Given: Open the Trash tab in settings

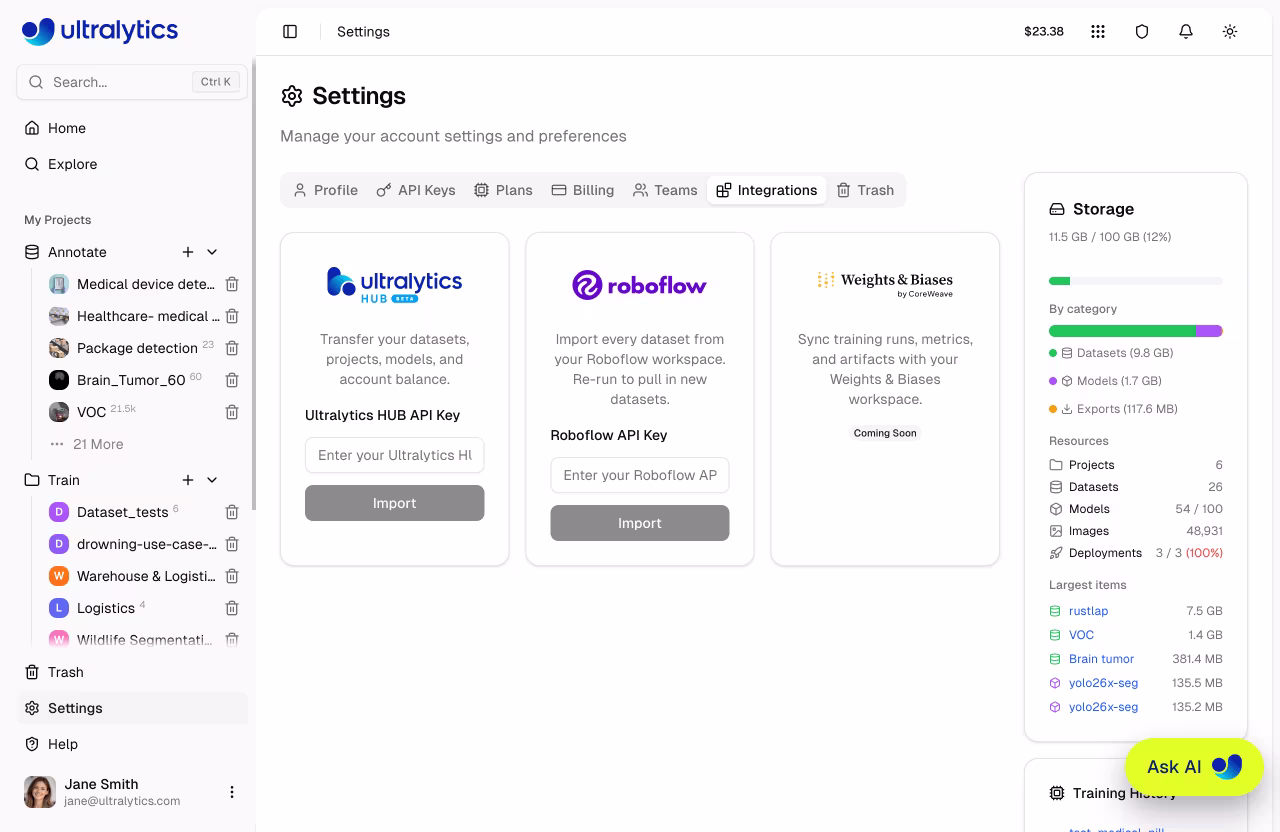Looking at the screenshot, I should point(865,190).
